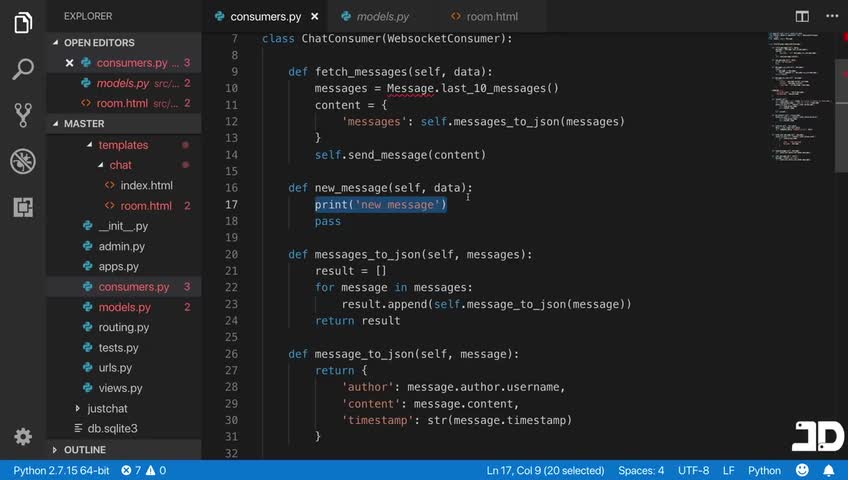The image size is (848, 480).
Task: Close consumers.py in Open Editors
Action: coord(69,63)
